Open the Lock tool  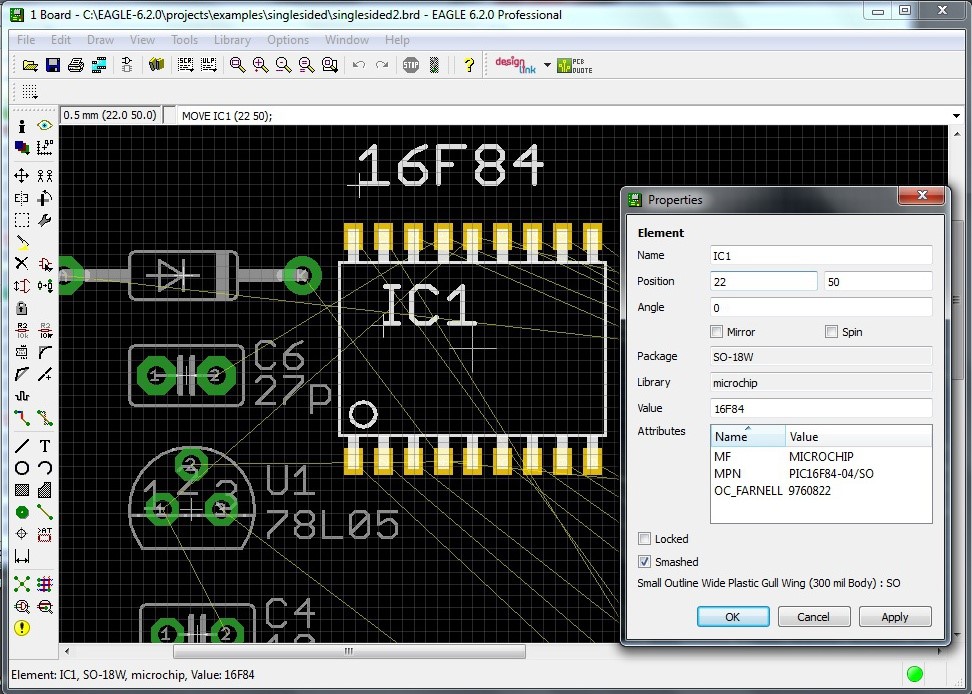pyautogui.click(x=21, y=309)
